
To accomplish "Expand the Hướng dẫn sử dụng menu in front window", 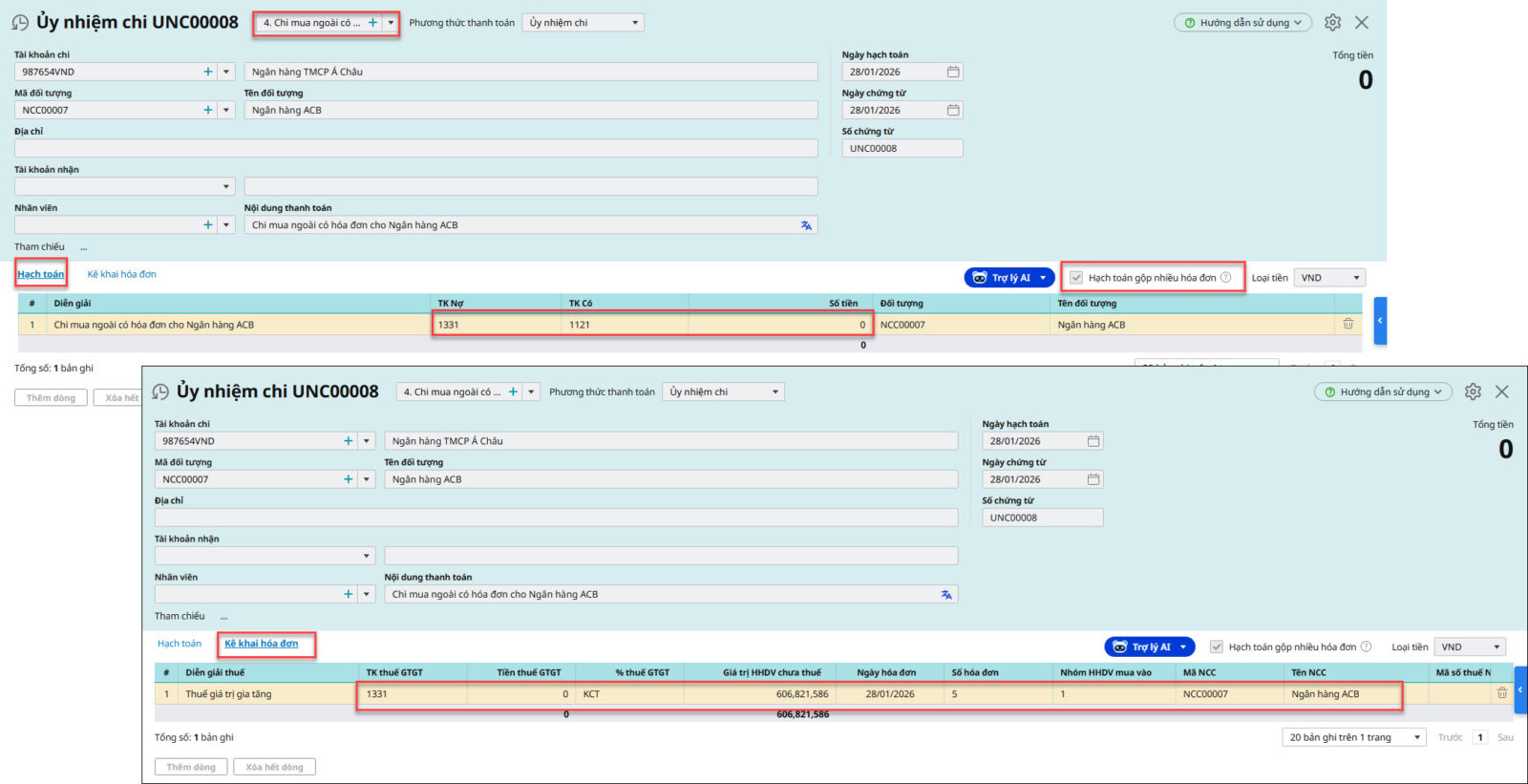I will (1383, 392).
